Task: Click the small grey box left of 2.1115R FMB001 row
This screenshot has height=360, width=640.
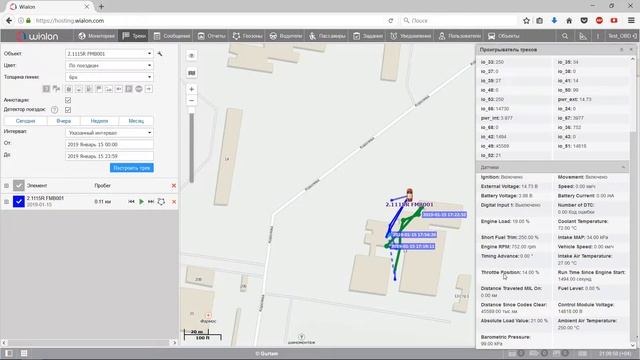Action: click(x=6, y=202)
